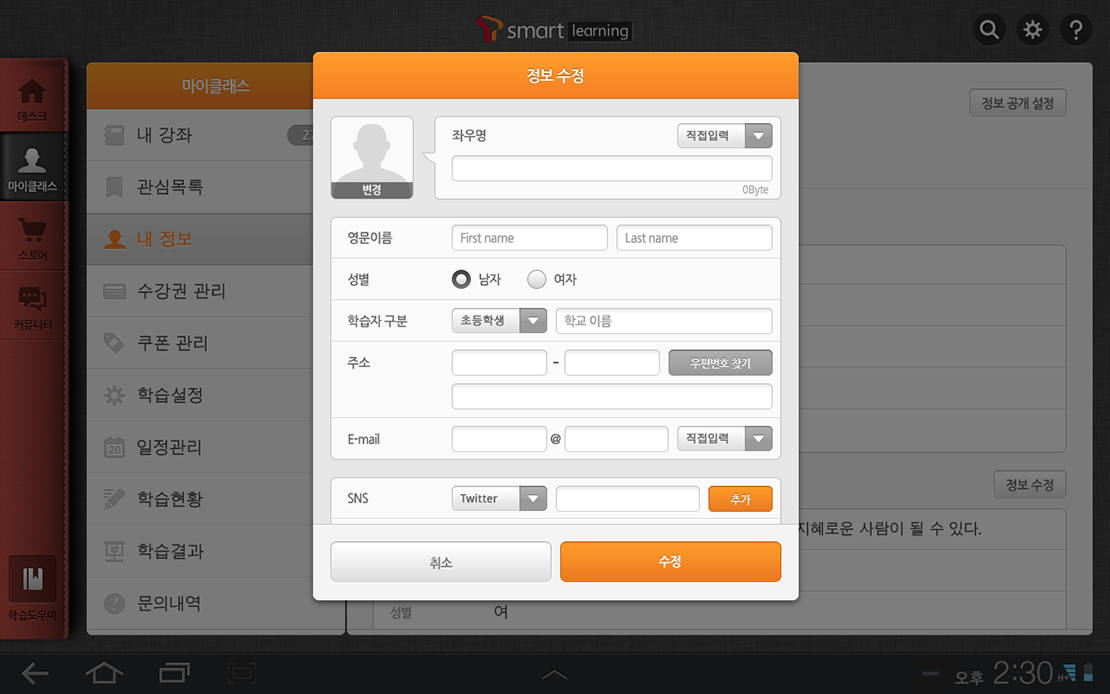The height and width of the screenshot is (694, 1110).
Task: Open the clock showing 2:30
Action: (x=1023, y=673)
